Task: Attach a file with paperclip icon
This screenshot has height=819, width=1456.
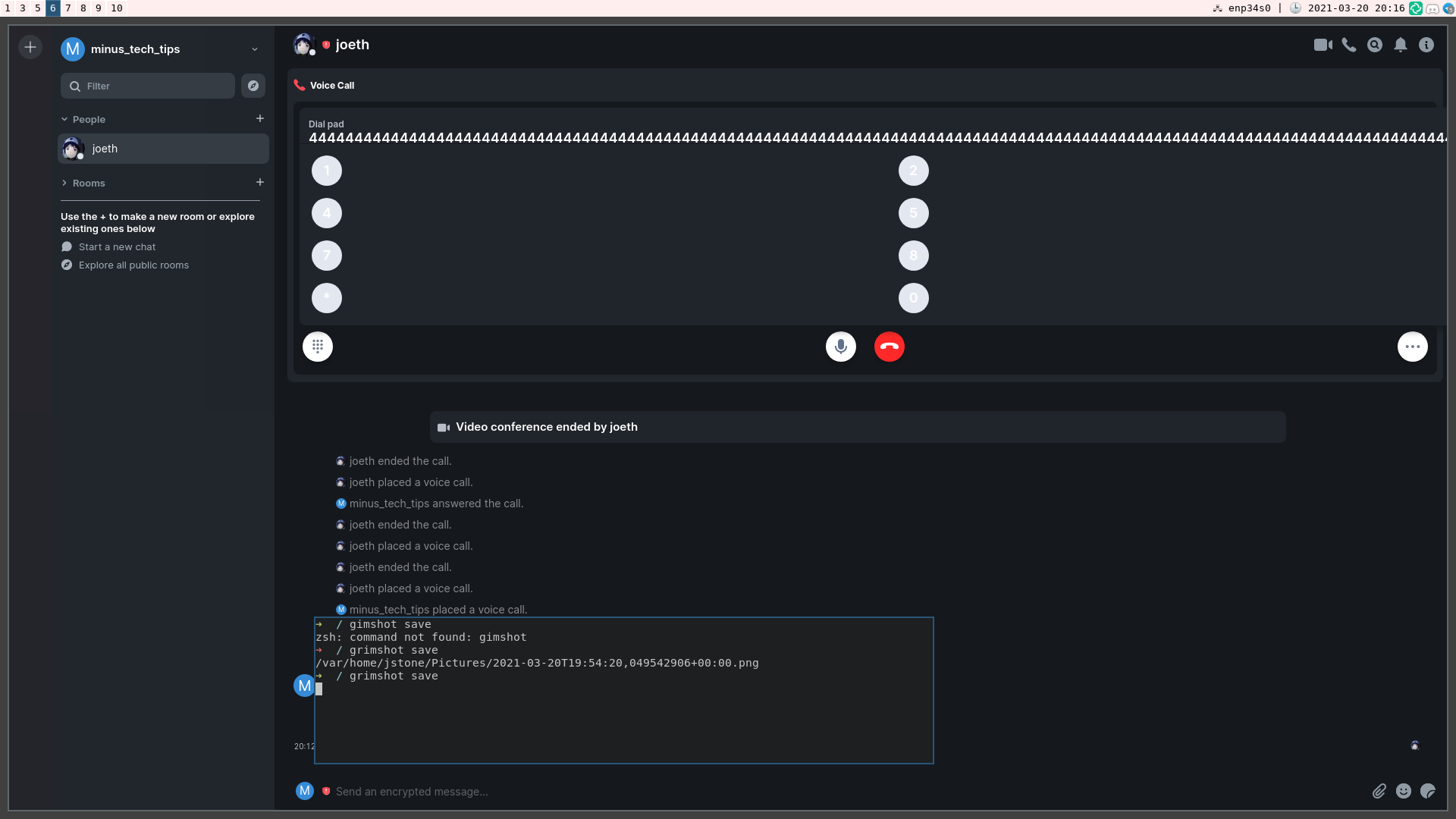Action: [x=1379, y=791]
